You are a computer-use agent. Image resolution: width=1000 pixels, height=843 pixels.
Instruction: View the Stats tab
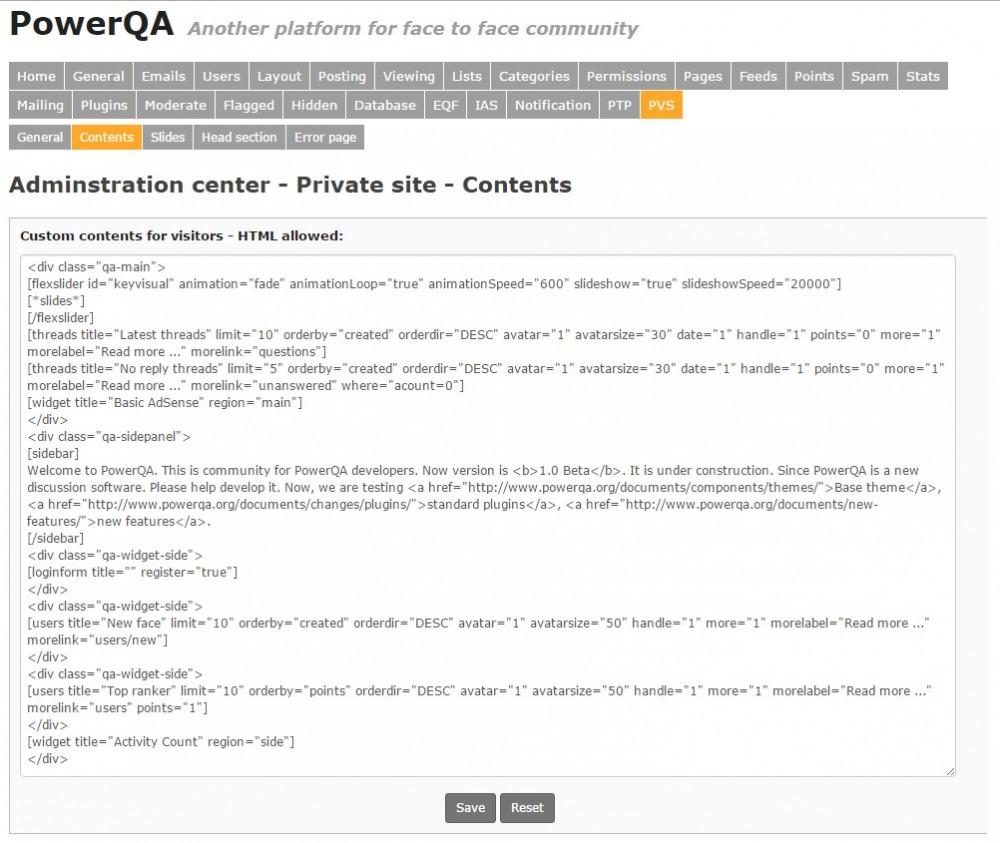point(922,76)
